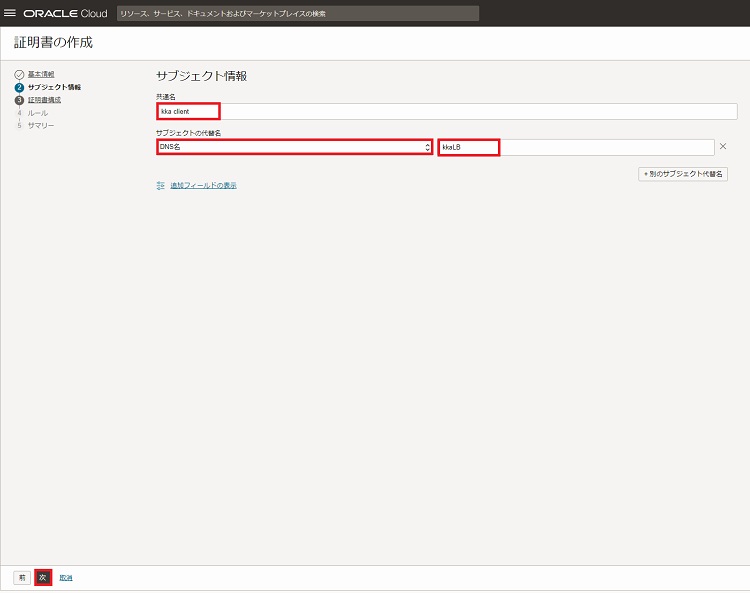Show additional fields link

pos(203,186)
